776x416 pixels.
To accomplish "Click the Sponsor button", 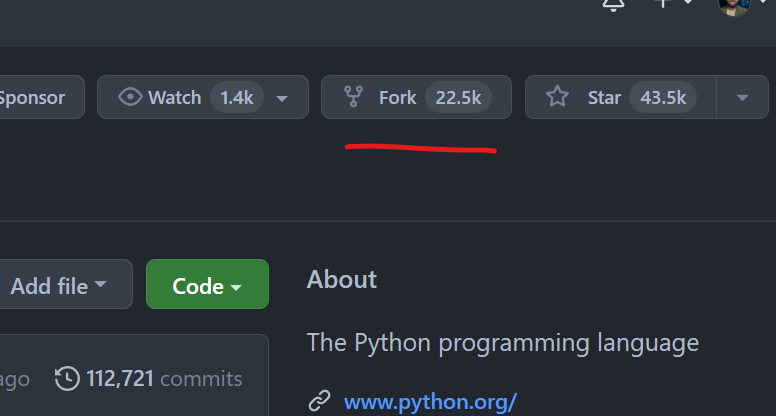I will [x=40, y=97].
